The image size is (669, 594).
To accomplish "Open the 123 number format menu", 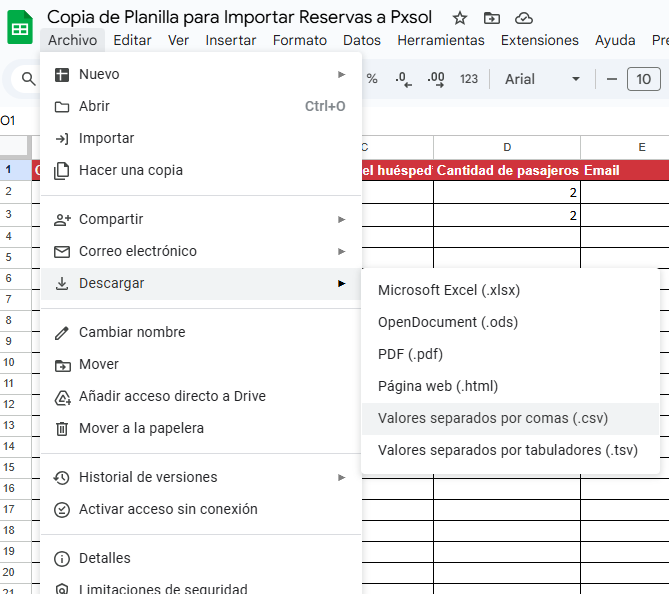I will [469, 79].
